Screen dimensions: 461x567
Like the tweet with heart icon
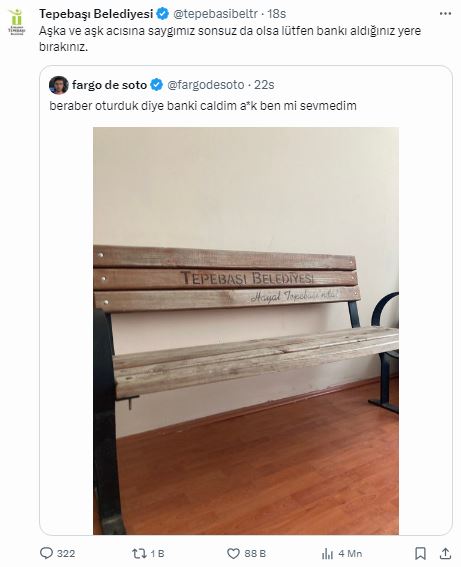tap(233, 553)
